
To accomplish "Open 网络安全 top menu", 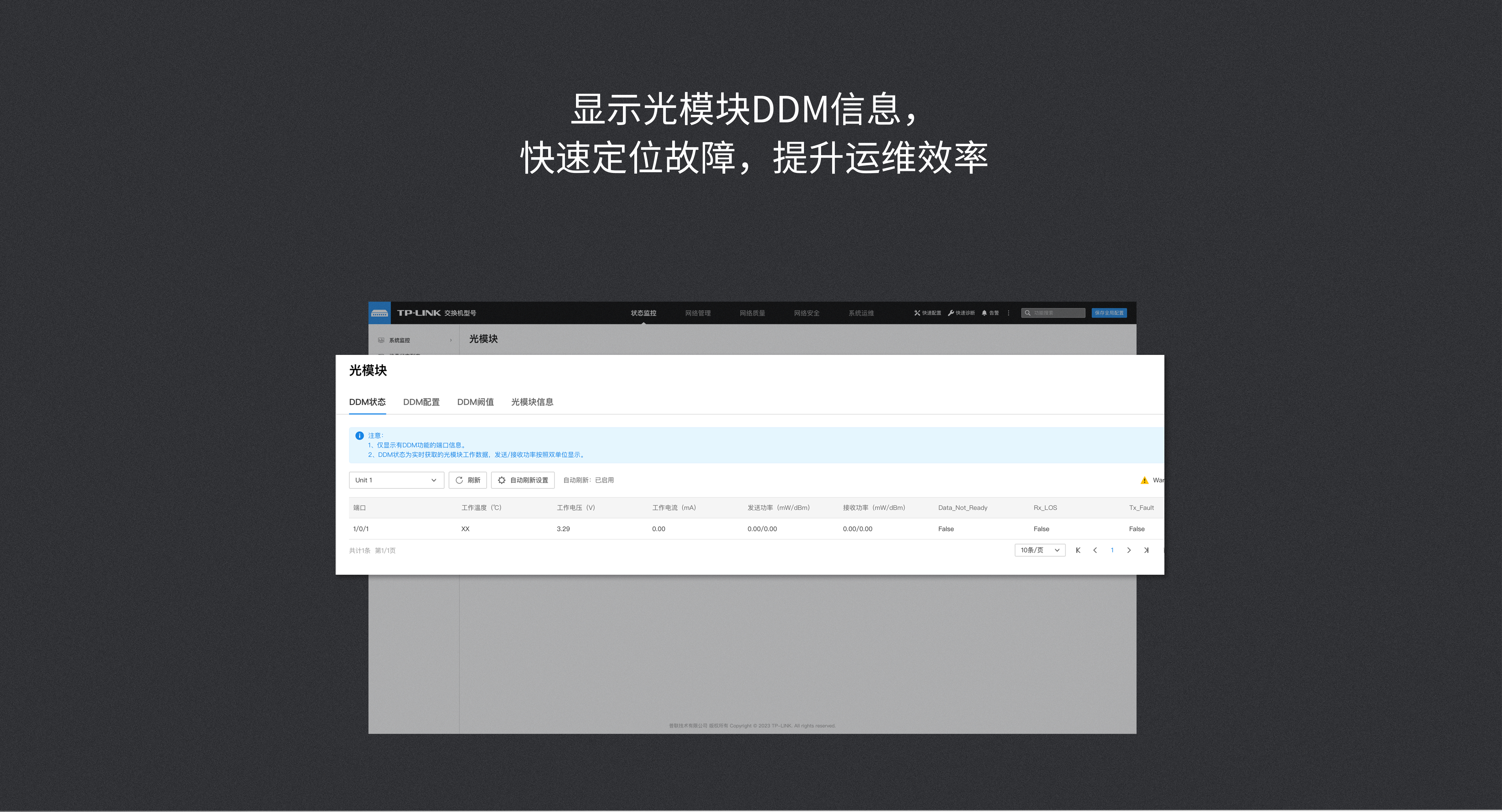I will 807,313.
